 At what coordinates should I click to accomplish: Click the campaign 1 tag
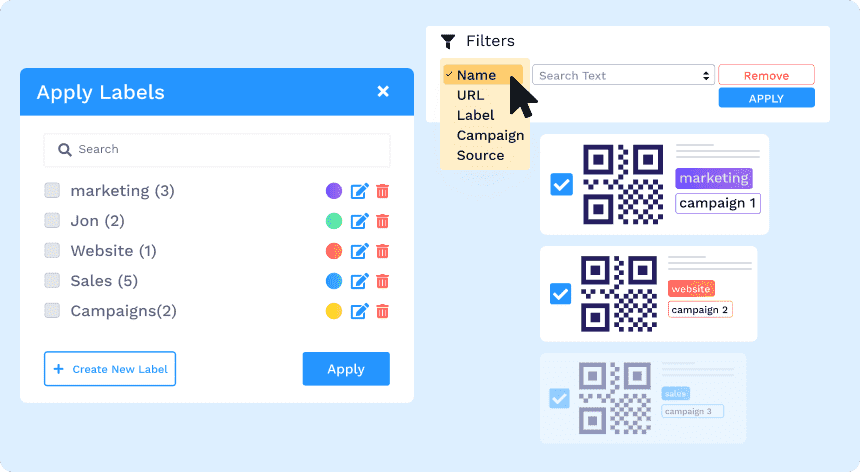click(x=717, y=203)
